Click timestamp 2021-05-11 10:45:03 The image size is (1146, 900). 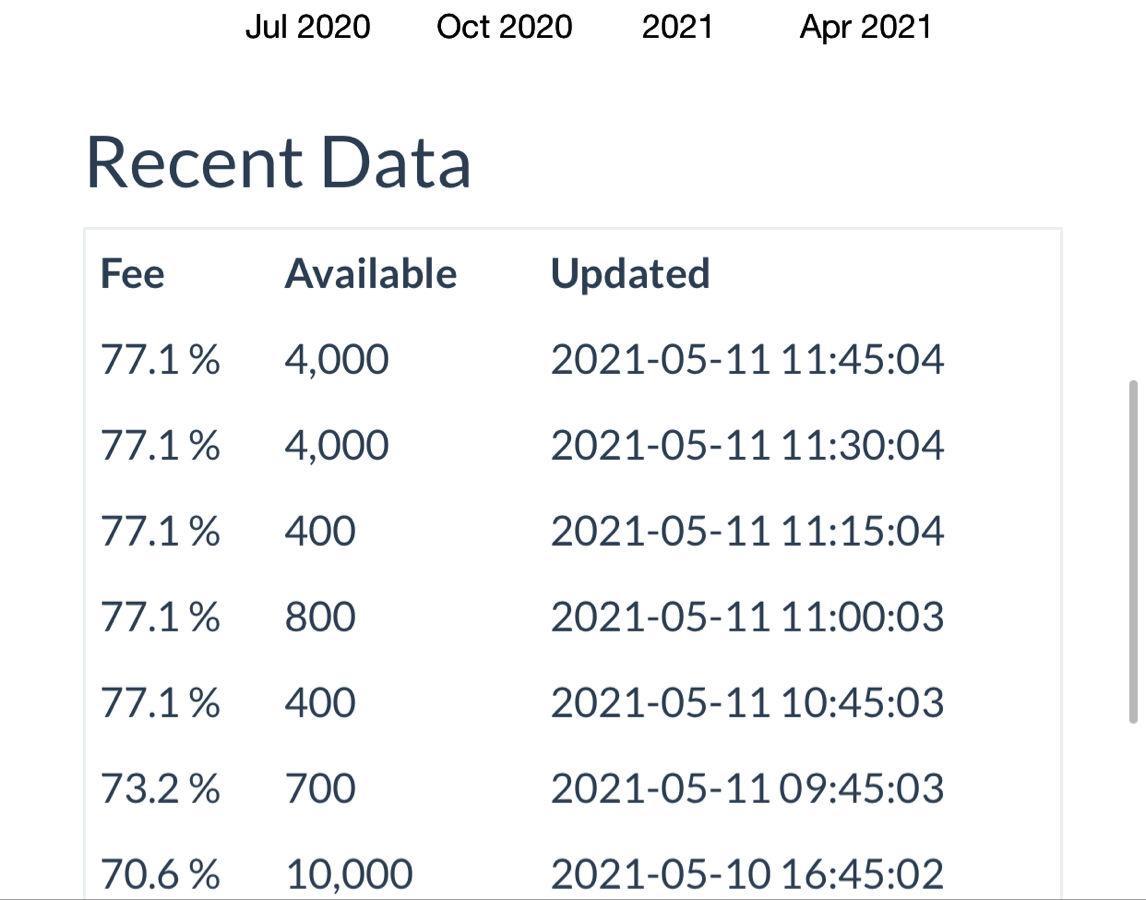[x=747, y=703]
